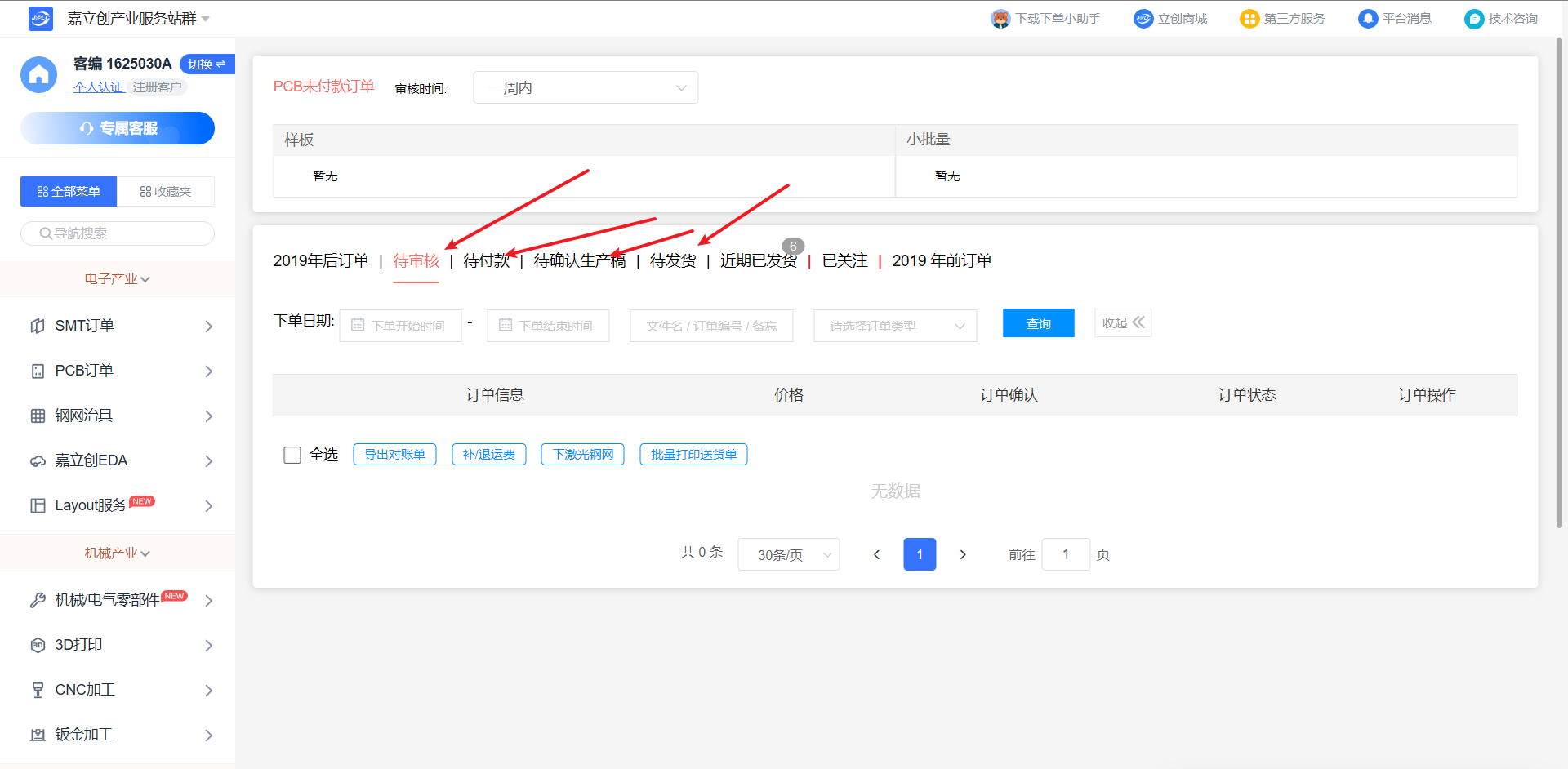Click the 下激光钢网 button

coord(582,455)
